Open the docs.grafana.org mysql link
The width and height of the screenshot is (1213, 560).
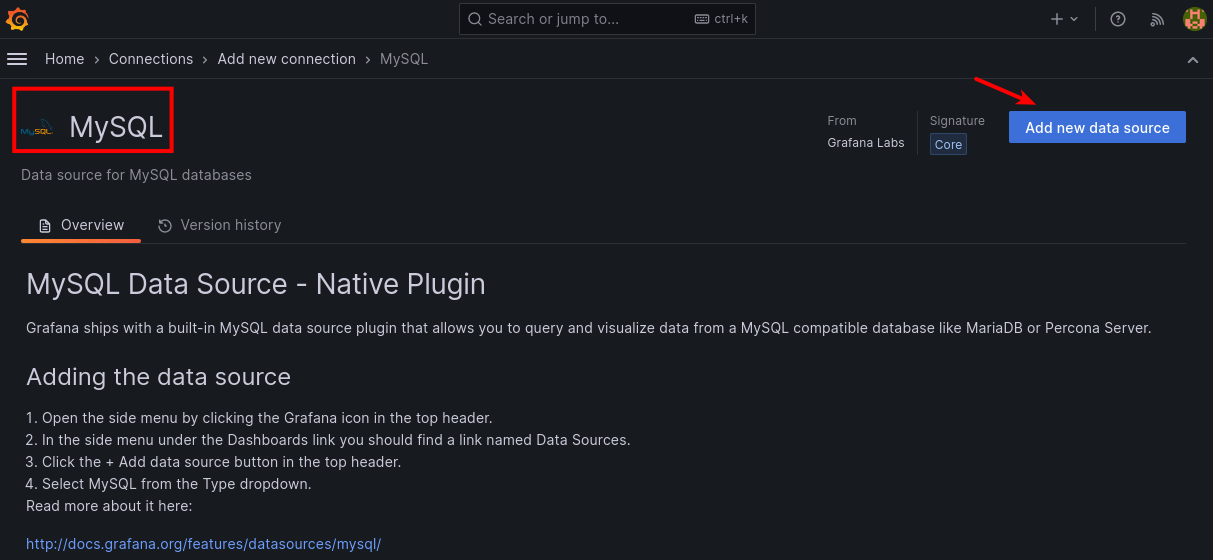204,544
